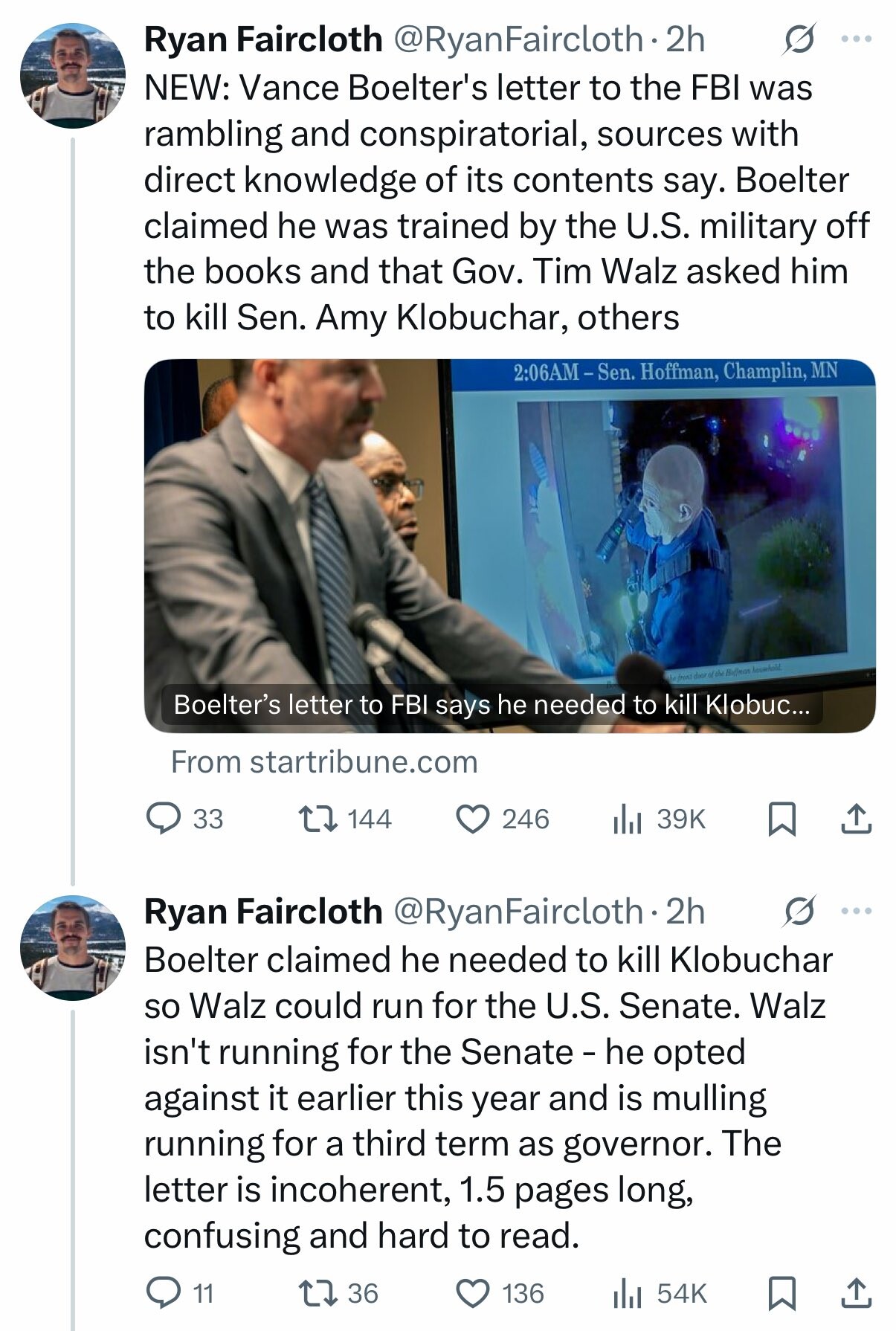
Task: Open the startribune.com article preview image
Action: point(509,546)
